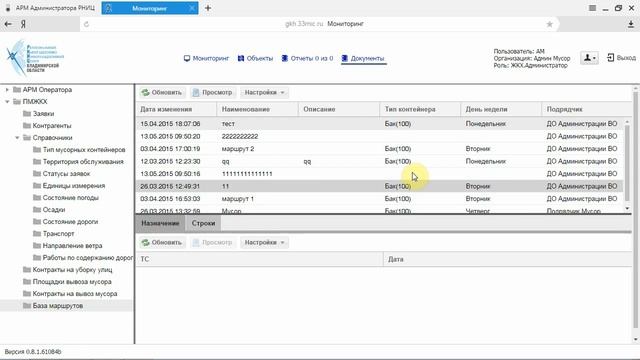640x360 pixels.
Task: Click the ТС column header
Action: 259,259
